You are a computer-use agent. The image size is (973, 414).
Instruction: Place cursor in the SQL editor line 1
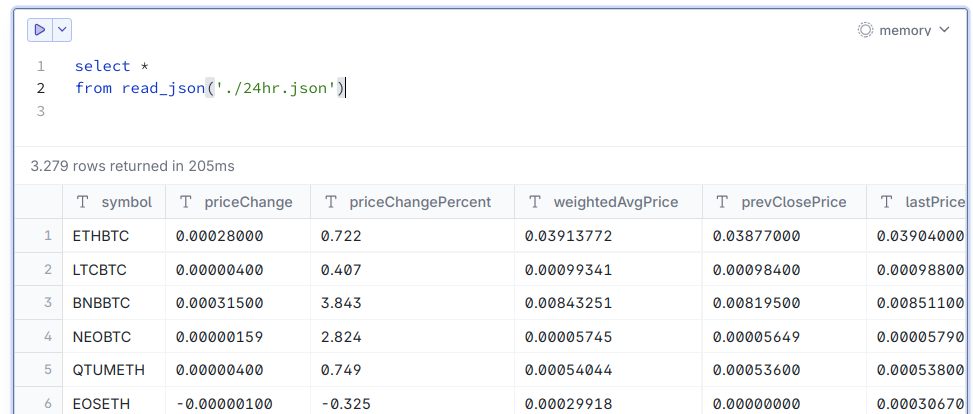[x=112, y=66]
